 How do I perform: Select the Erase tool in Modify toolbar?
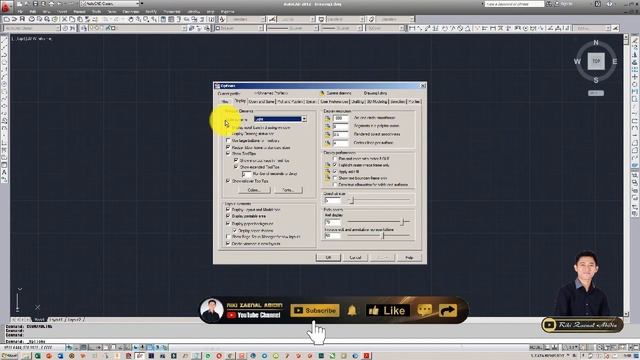(x=635, y=40)
